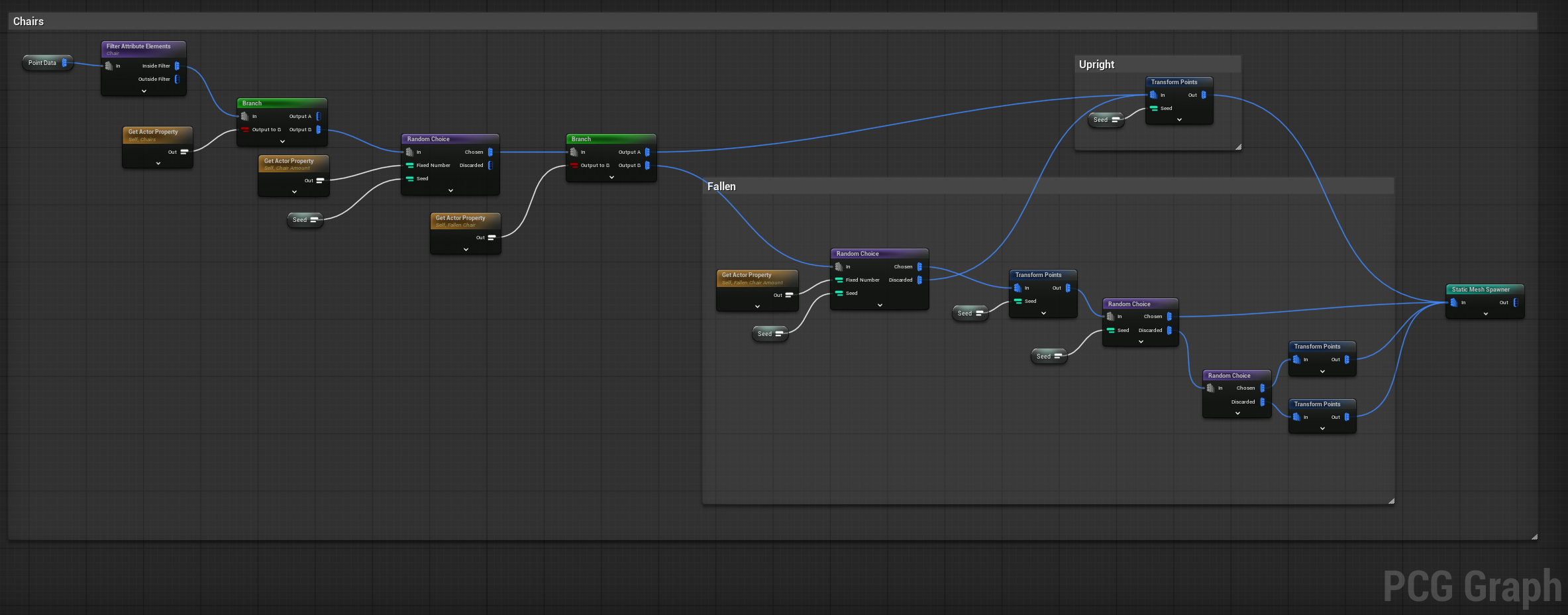Expand the 'Self, Fallen Chair' property node chevron
Image resolution: width=1568 pixels, height=615 pixels.
pos(466,249)
